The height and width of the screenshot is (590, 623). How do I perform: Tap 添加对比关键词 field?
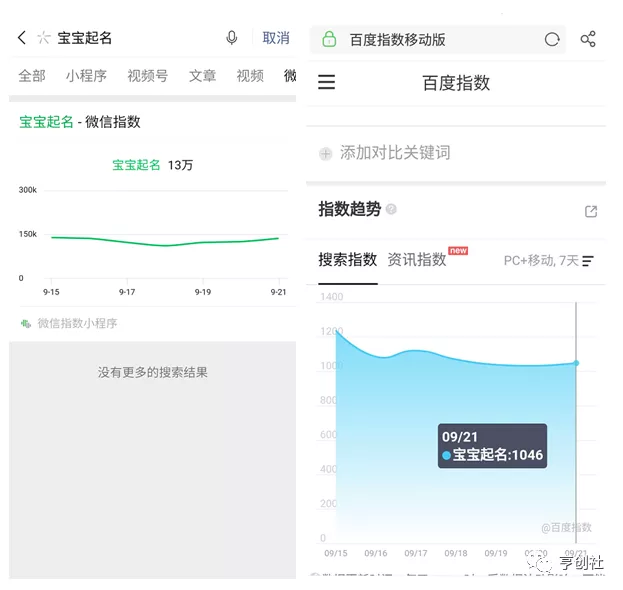pyautogui.click(x=395, y=153)
